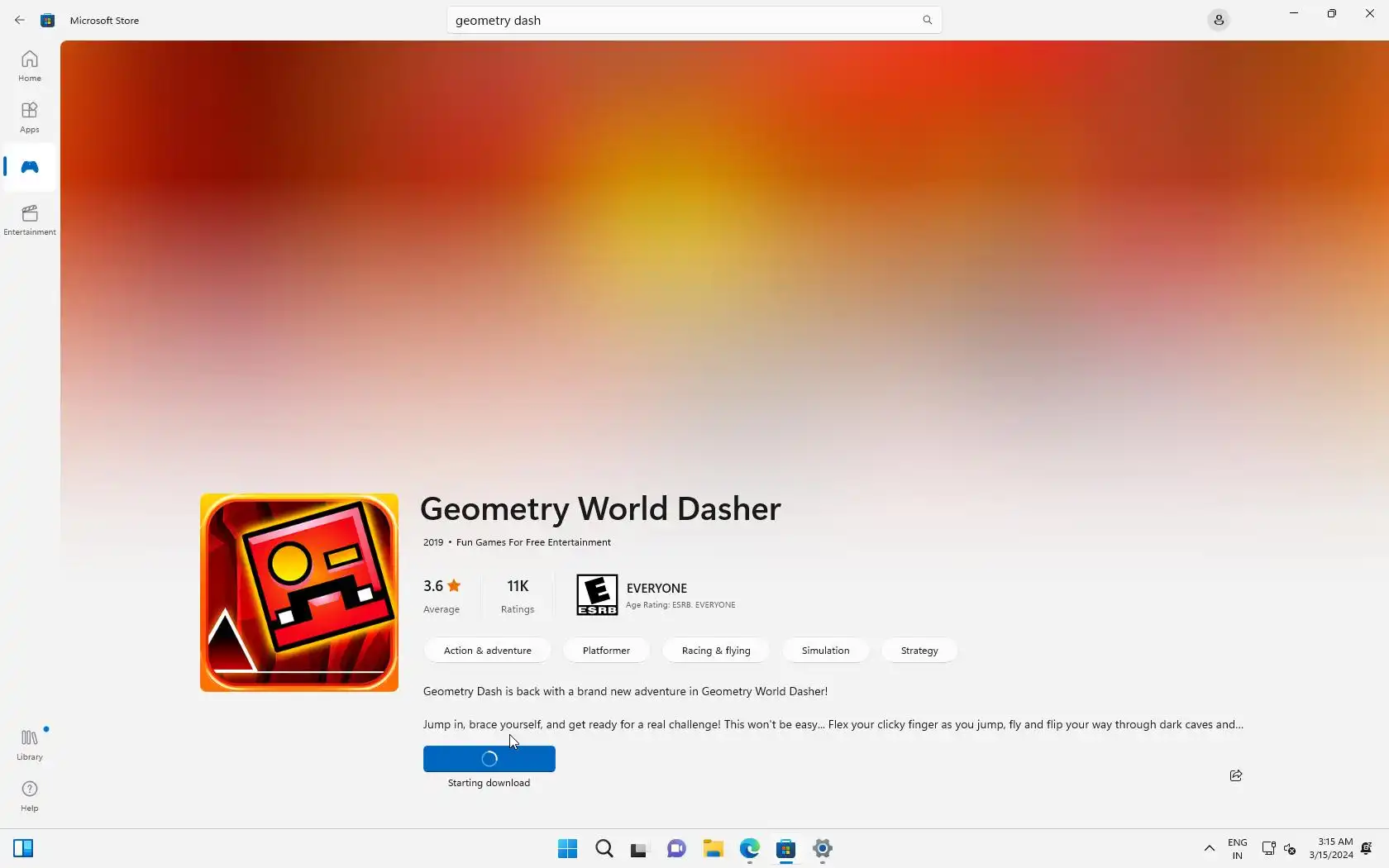The width and height of the screenshot is (1389, 868).
Task: Click the ESRB Everyone rating badge
Action: coord(597,594)
